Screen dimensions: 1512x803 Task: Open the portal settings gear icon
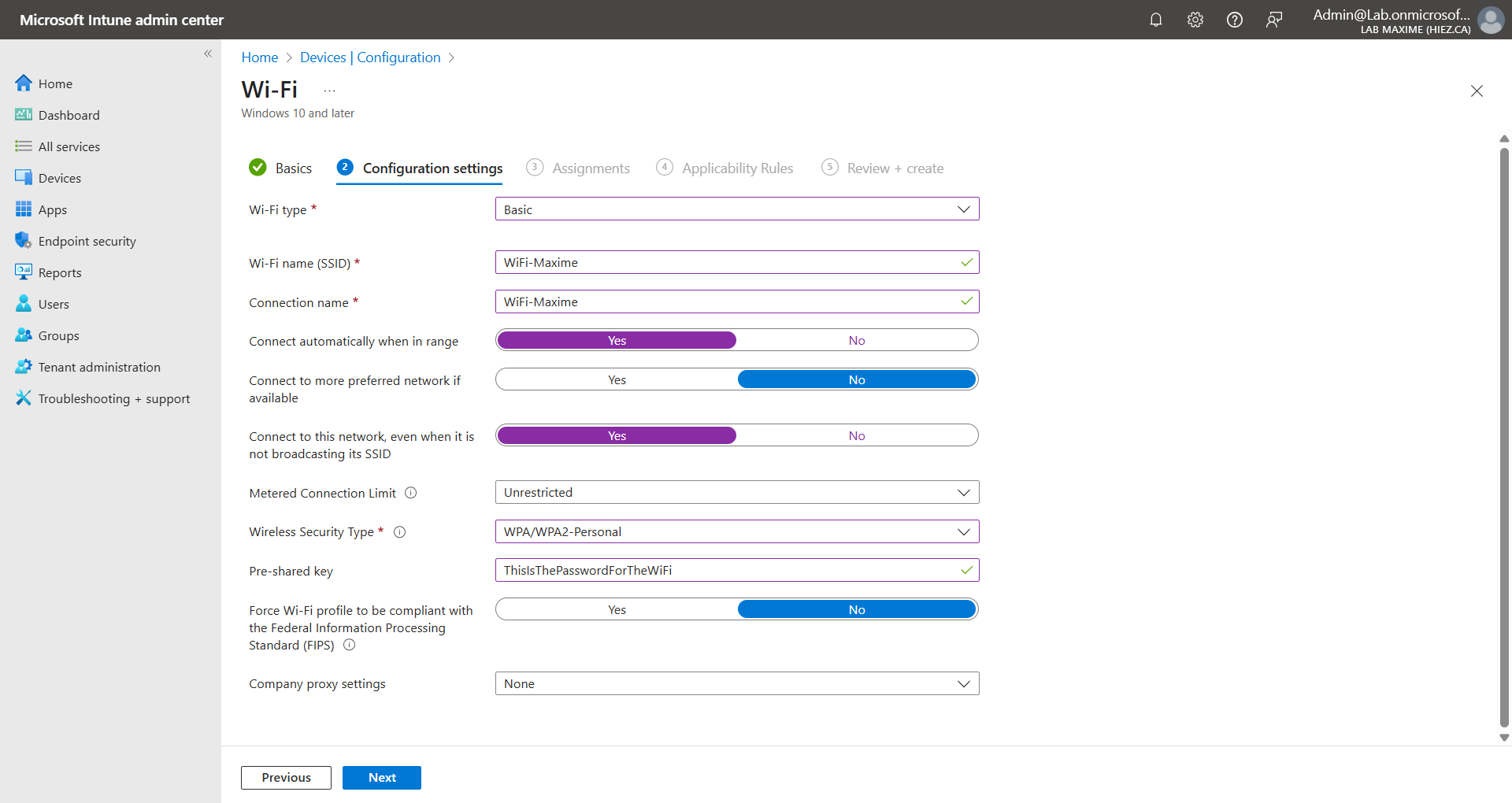[x=1195, y=20]
